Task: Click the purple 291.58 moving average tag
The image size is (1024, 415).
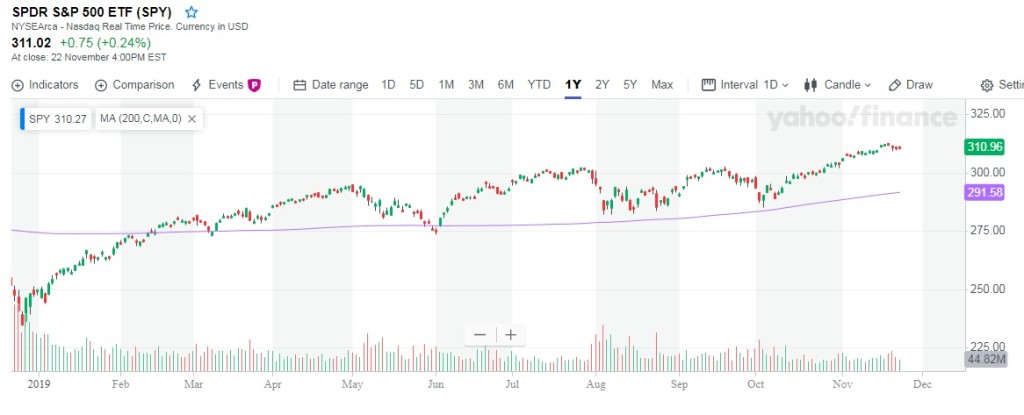Action: [x=984, y=193]
